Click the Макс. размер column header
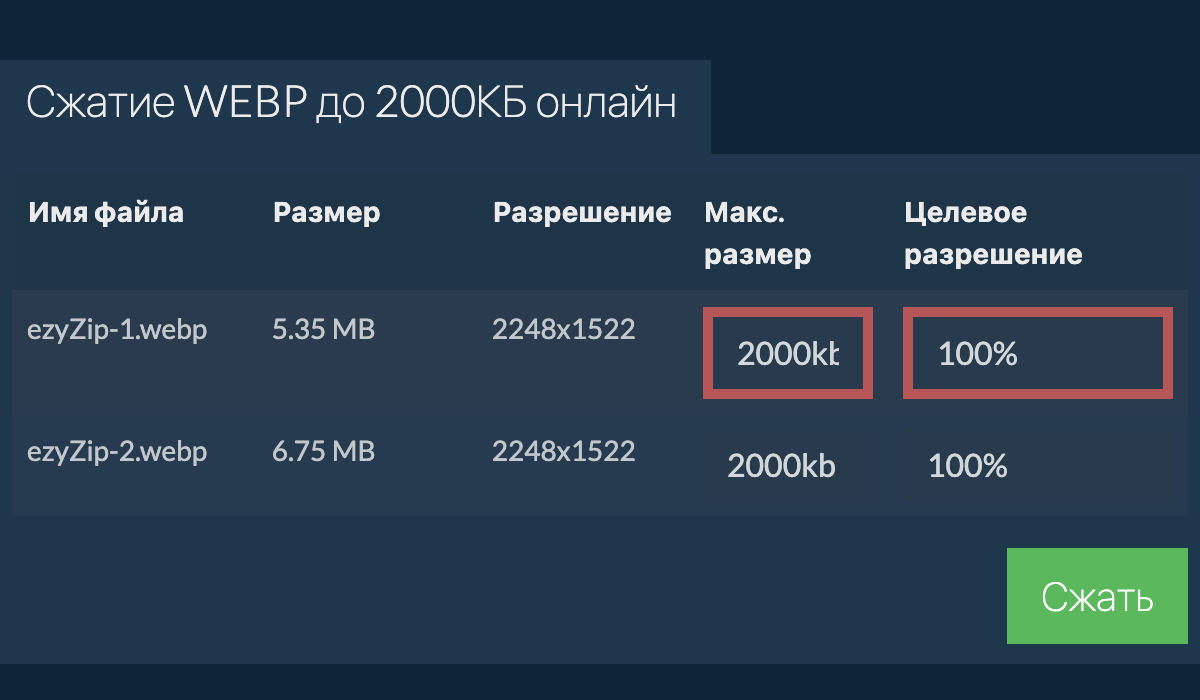1200x700 pixels. 757,233
